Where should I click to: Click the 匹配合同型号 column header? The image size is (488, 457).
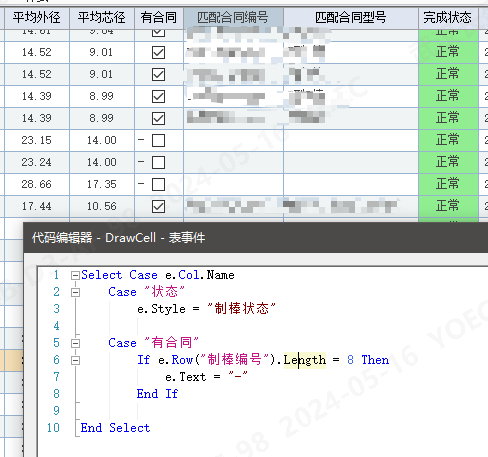[x=351, y=18]
